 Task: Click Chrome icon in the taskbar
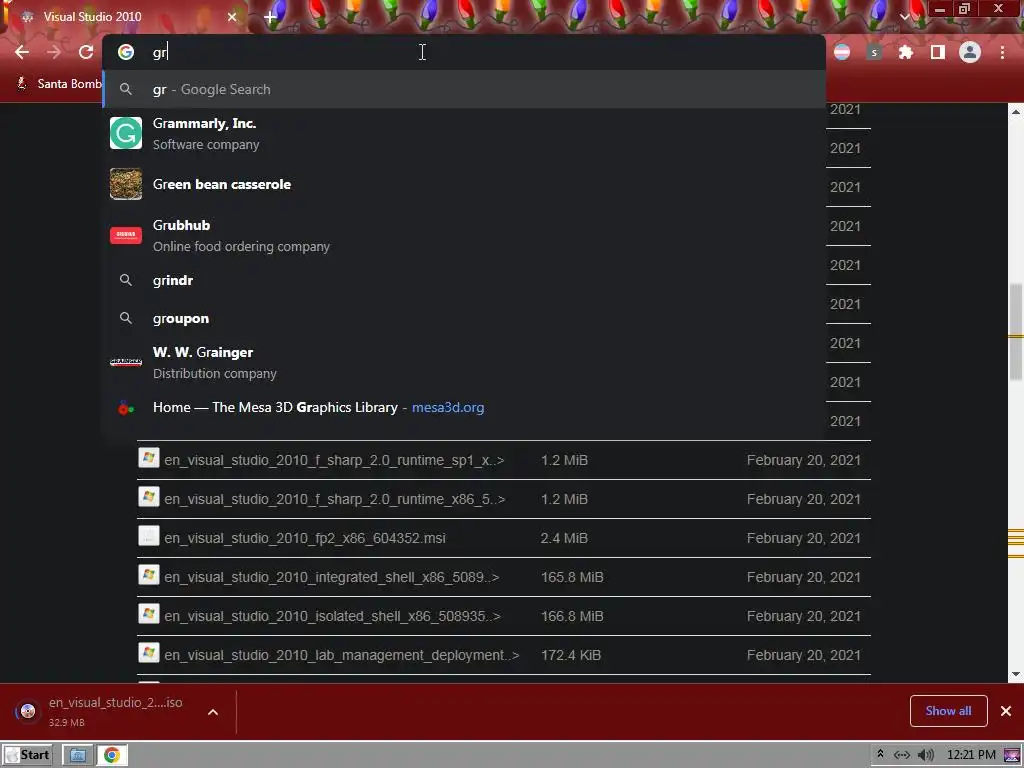click(x=112, y=756)
